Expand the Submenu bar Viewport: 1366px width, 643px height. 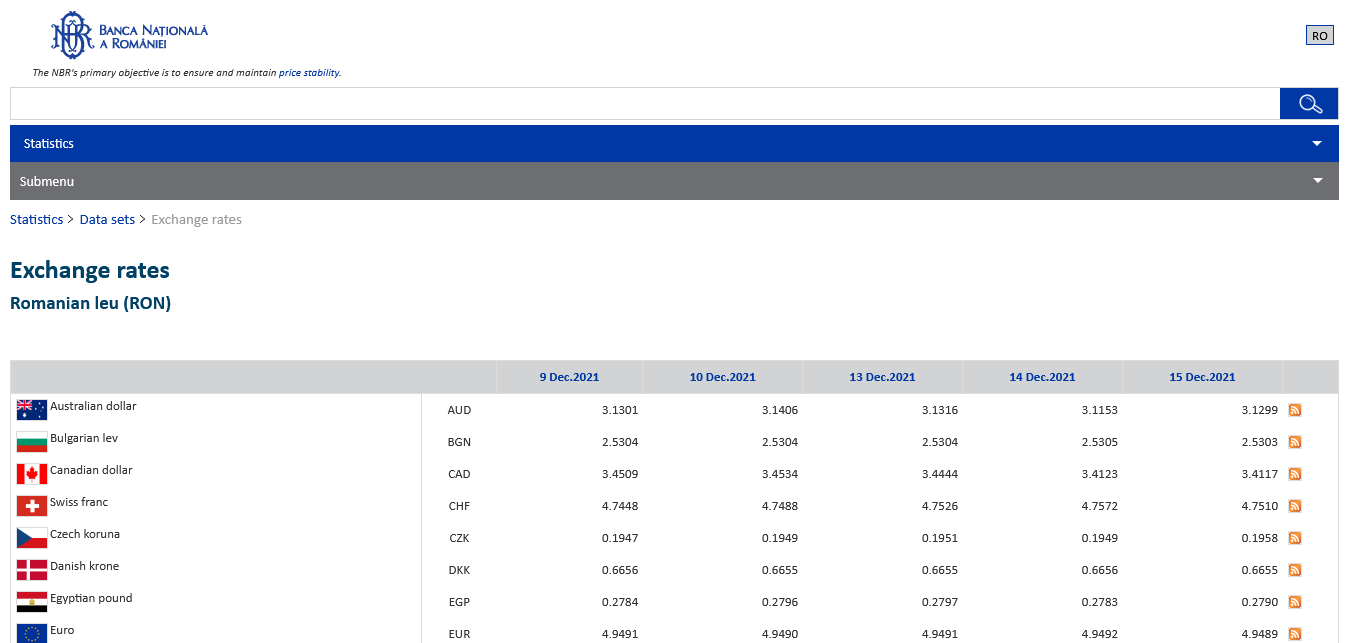(674, 182)
